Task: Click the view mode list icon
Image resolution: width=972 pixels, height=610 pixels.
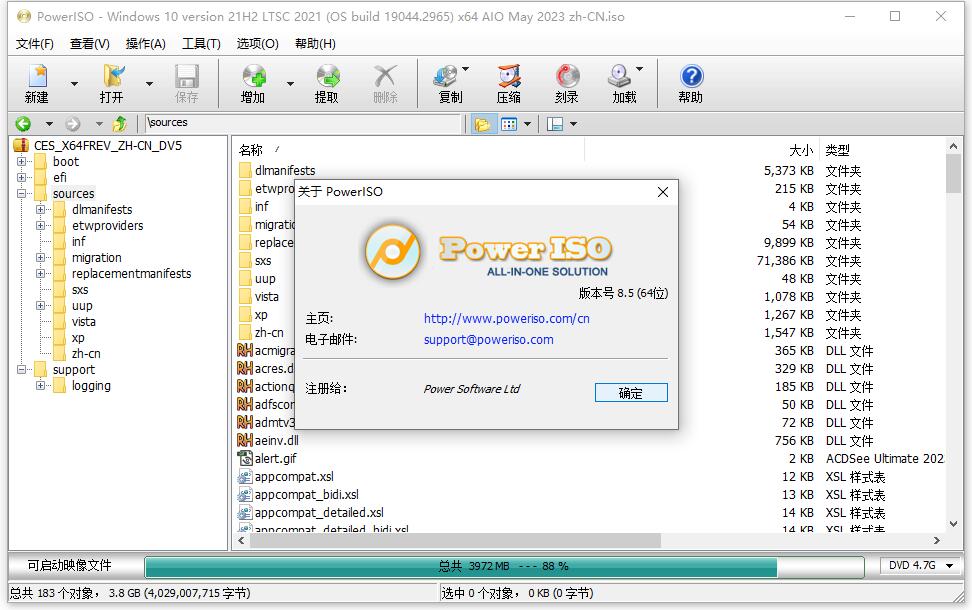Action: pyautogui.click(x=509, y=125)
